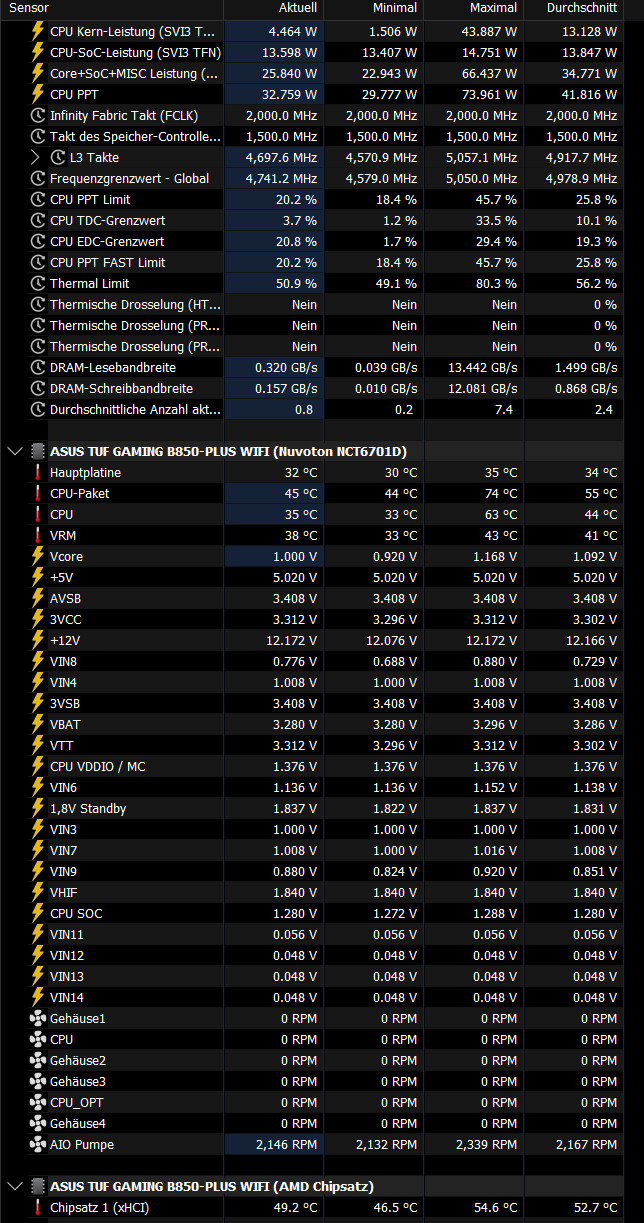Click the Aktuell column header

tap(274, 8)
